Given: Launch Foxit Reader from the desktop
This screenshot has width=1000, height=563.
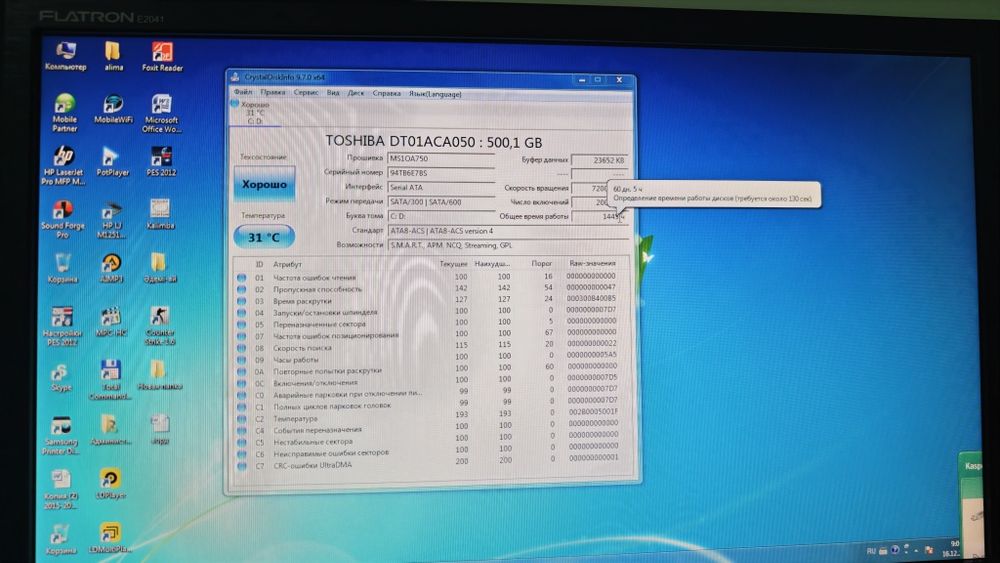Looking at the screenshot, I should coord(162,57).
